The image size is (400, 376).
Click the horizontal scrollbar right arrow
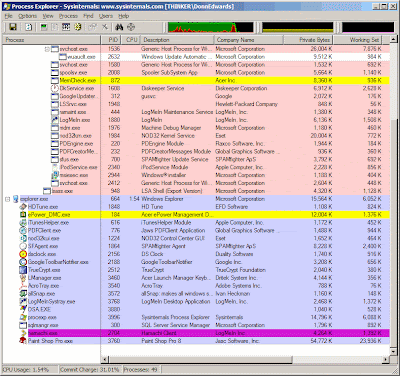386,360
